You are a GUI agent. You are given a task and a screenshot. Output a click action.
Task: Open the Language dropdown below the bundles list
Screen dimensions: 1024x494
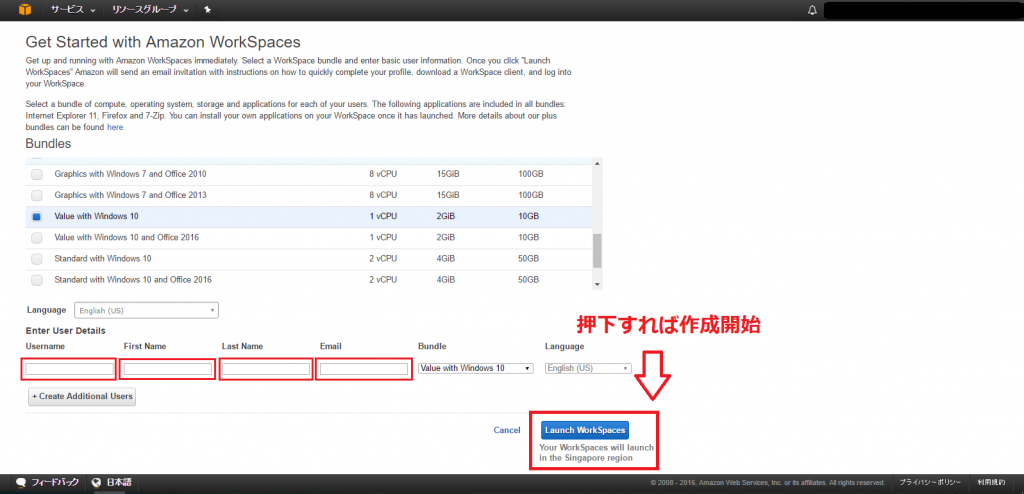[147, 310]
